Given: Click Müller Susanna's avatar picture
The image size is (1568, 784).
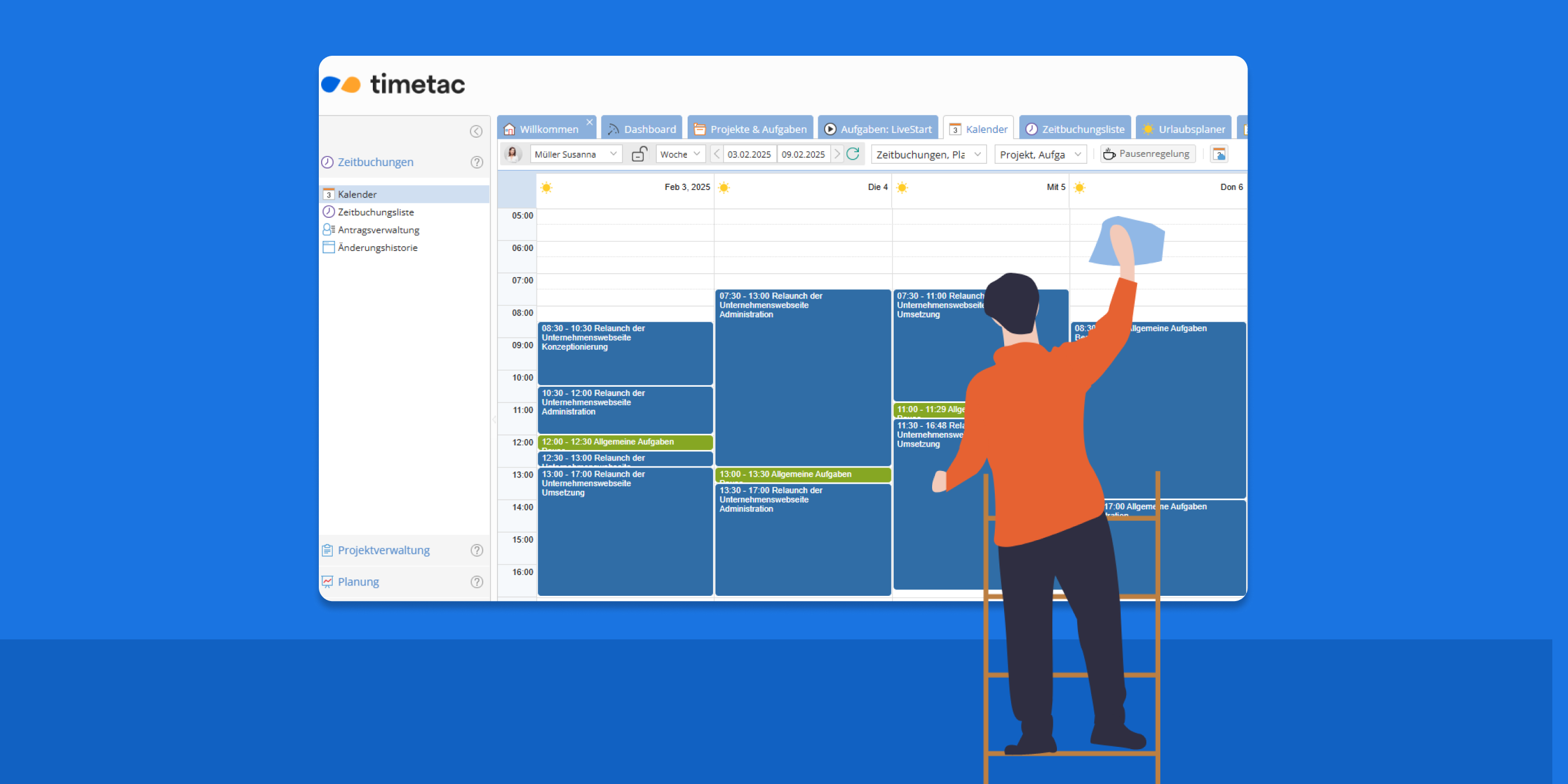Looking at the screenshot, I should (x=513, y=154).
